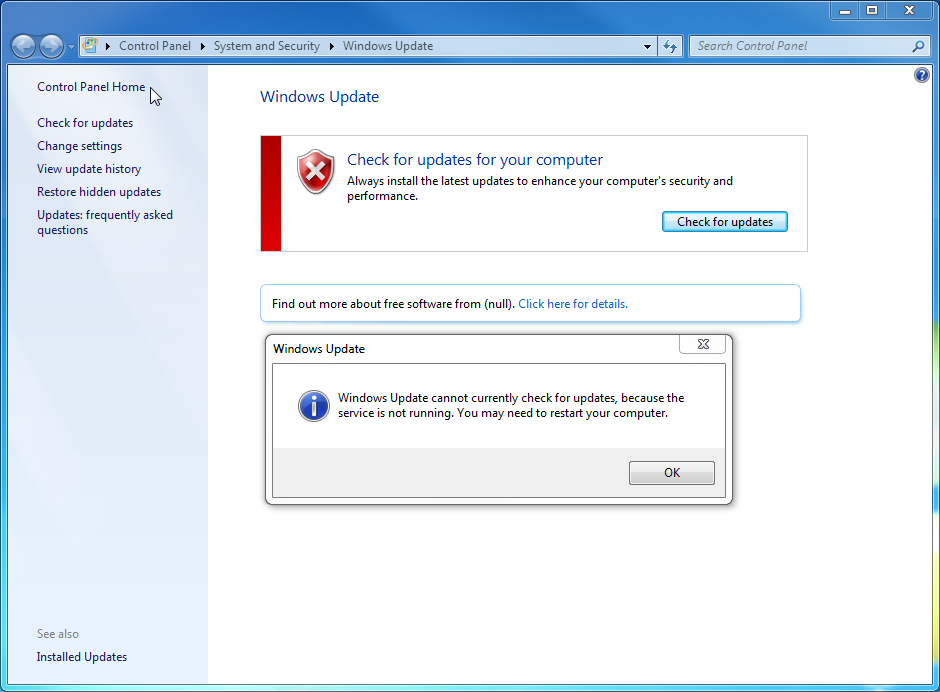Viewport: 940px width, 692px height.
Task: Click the Back navigation arrow button
Action: pyautogui.click(x=24, y=46)
